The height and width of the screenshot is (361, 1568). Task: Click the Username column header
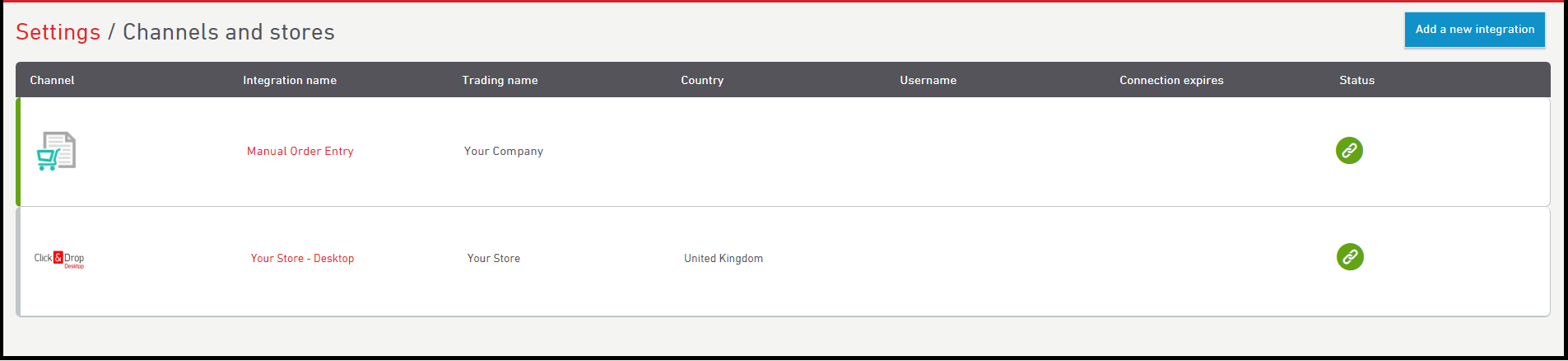pyautogui.click(x=928, y=80)
